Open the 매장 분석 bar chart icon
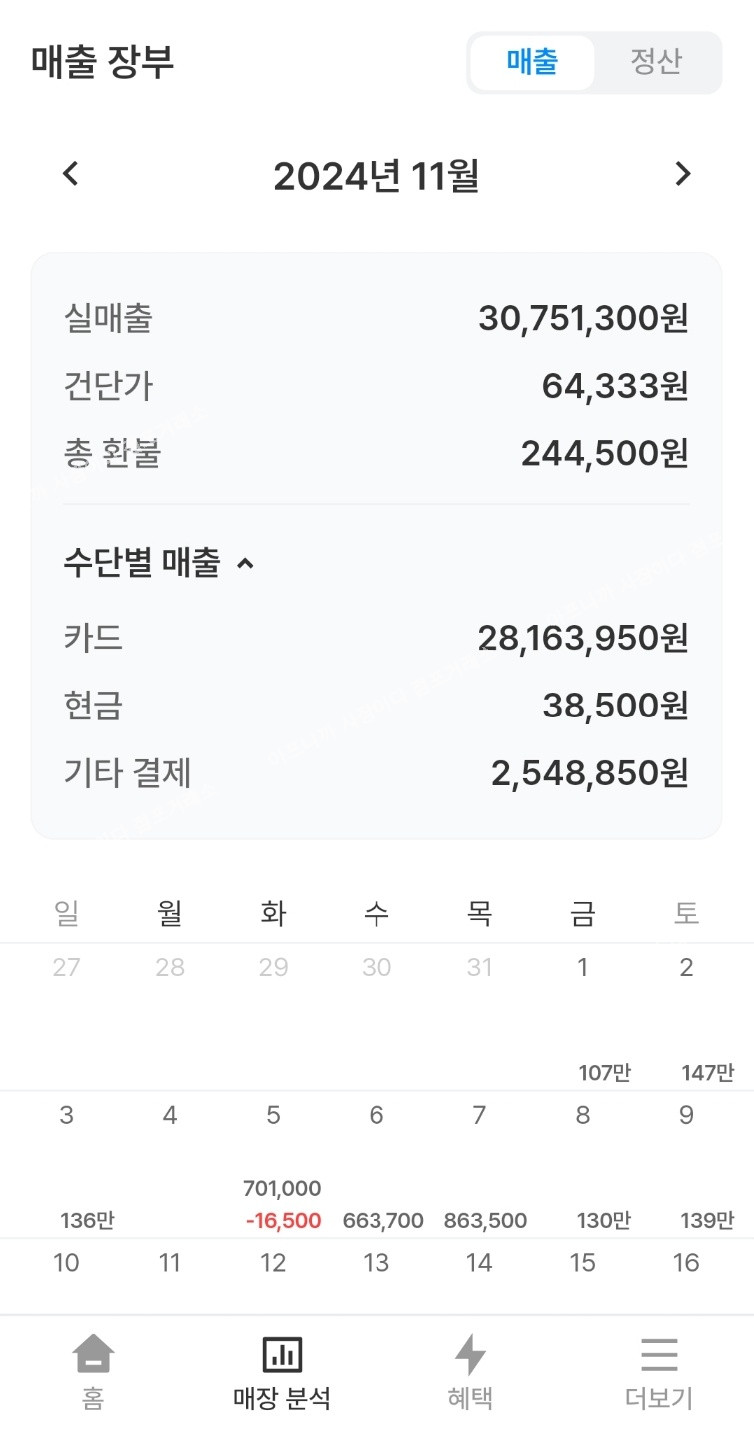 tap(282, 1356)
